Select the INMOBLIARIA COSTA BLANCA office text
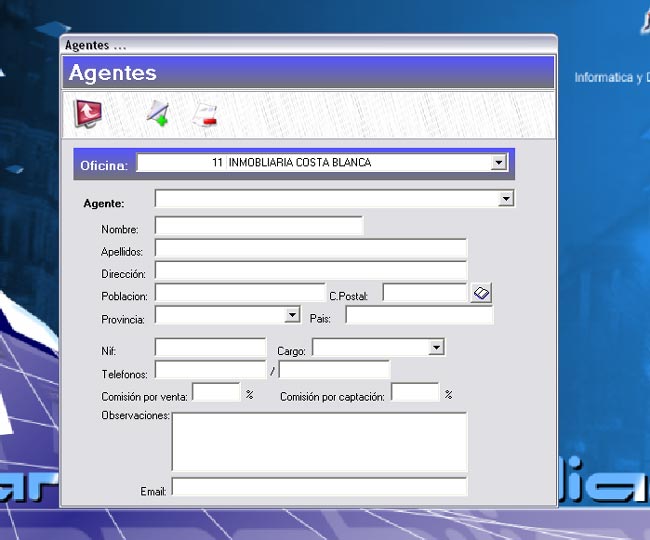The height and width of the screenshot is (540, 650). pyautogui.click(x=300, y=162)
